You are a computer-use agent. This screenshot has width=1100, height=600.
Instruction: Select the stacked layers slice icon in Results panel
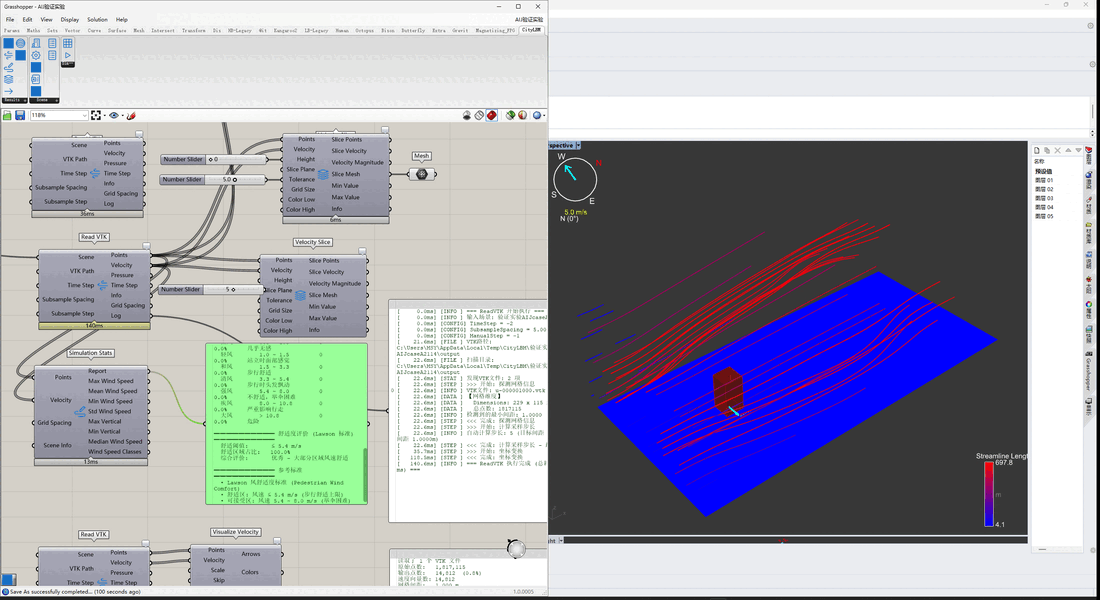(x=8, y=79)
